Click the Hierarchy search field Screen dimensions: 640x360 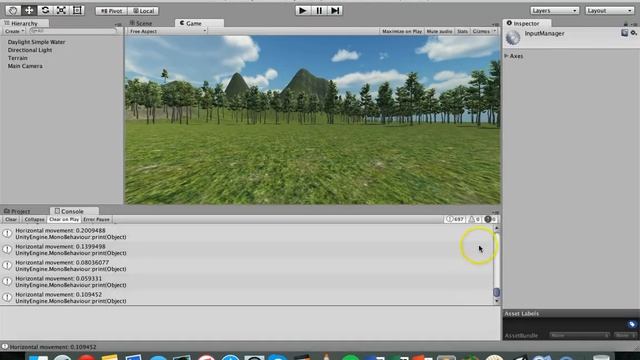[x=73, y=31]
